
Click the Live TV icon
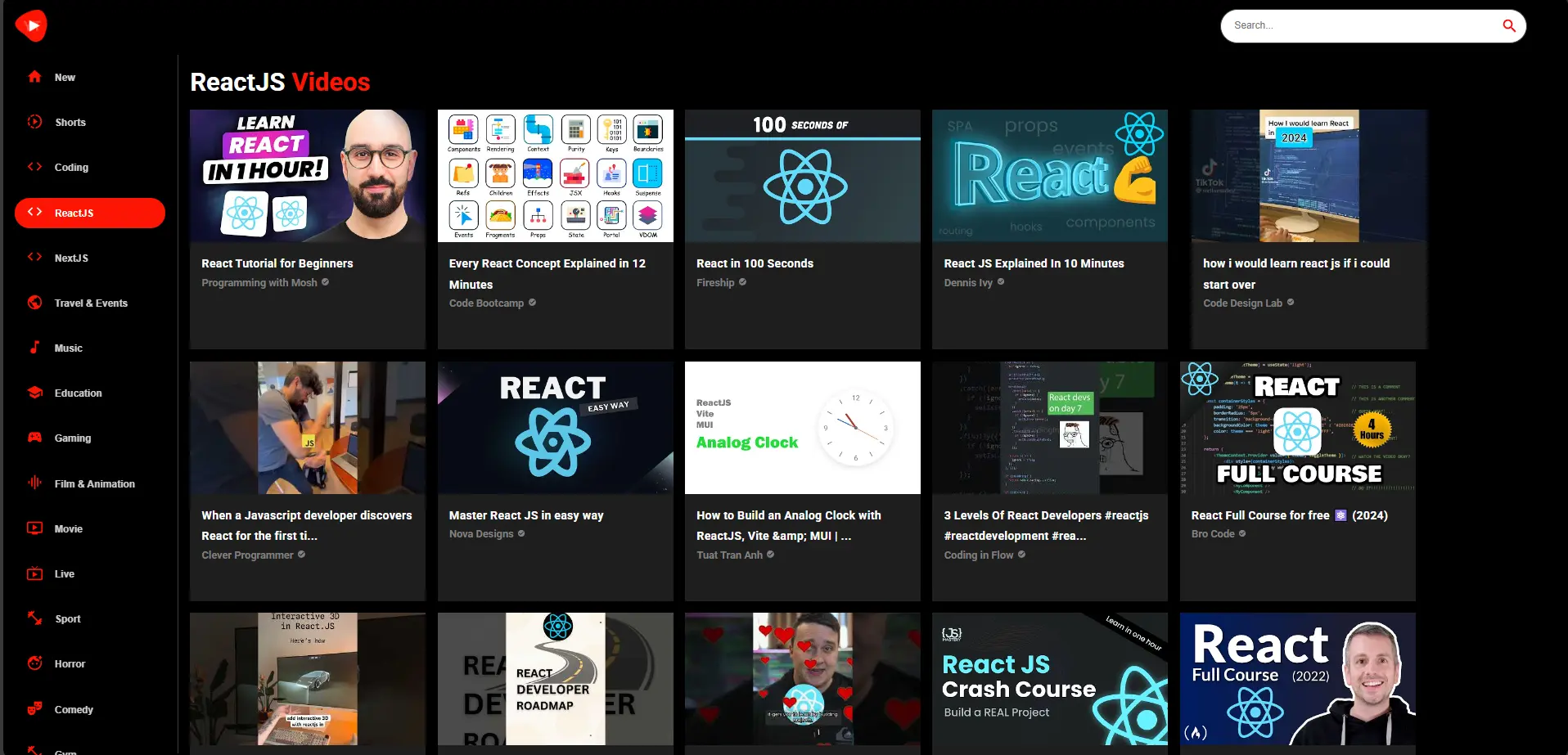coord(34,573)
